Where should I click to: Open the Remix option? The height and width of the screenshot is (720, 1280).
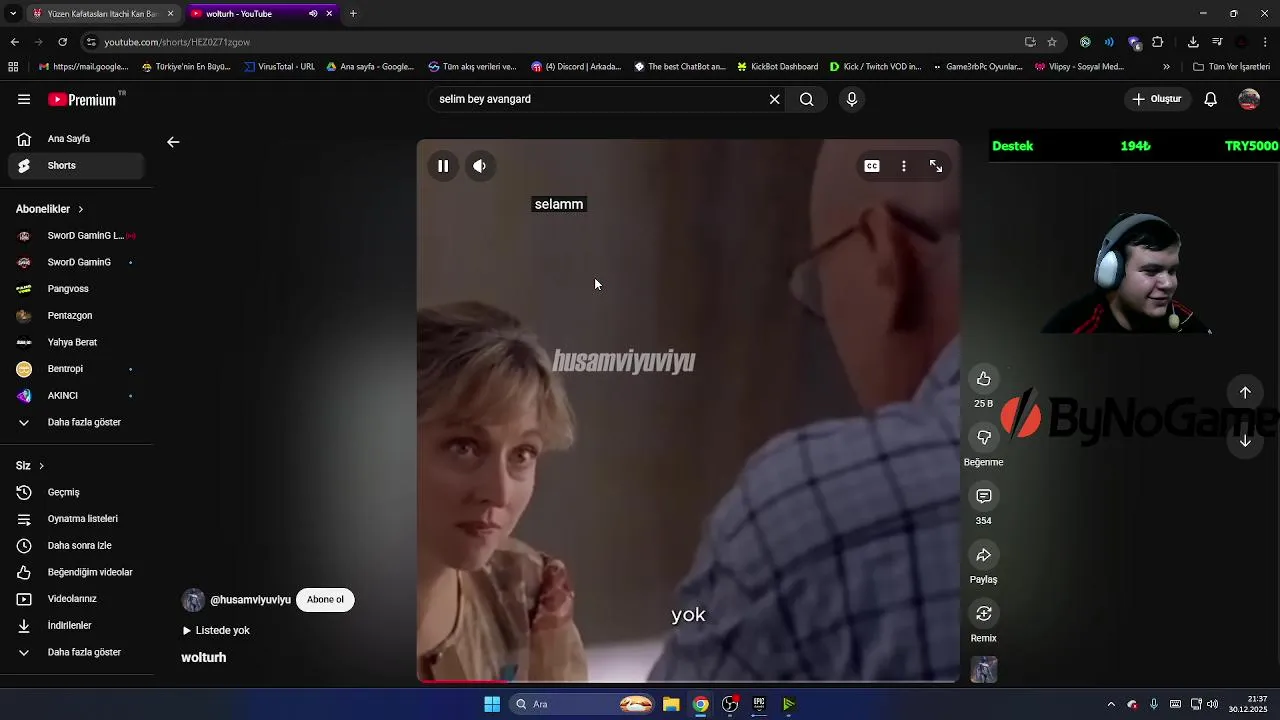coord(984,613)
